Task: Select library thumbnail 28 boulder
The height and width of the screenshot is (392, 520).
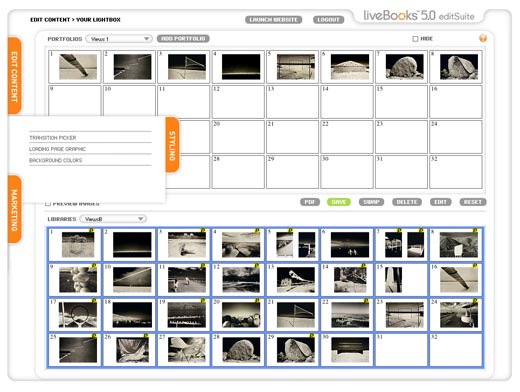Action: [x=241, y=350]
